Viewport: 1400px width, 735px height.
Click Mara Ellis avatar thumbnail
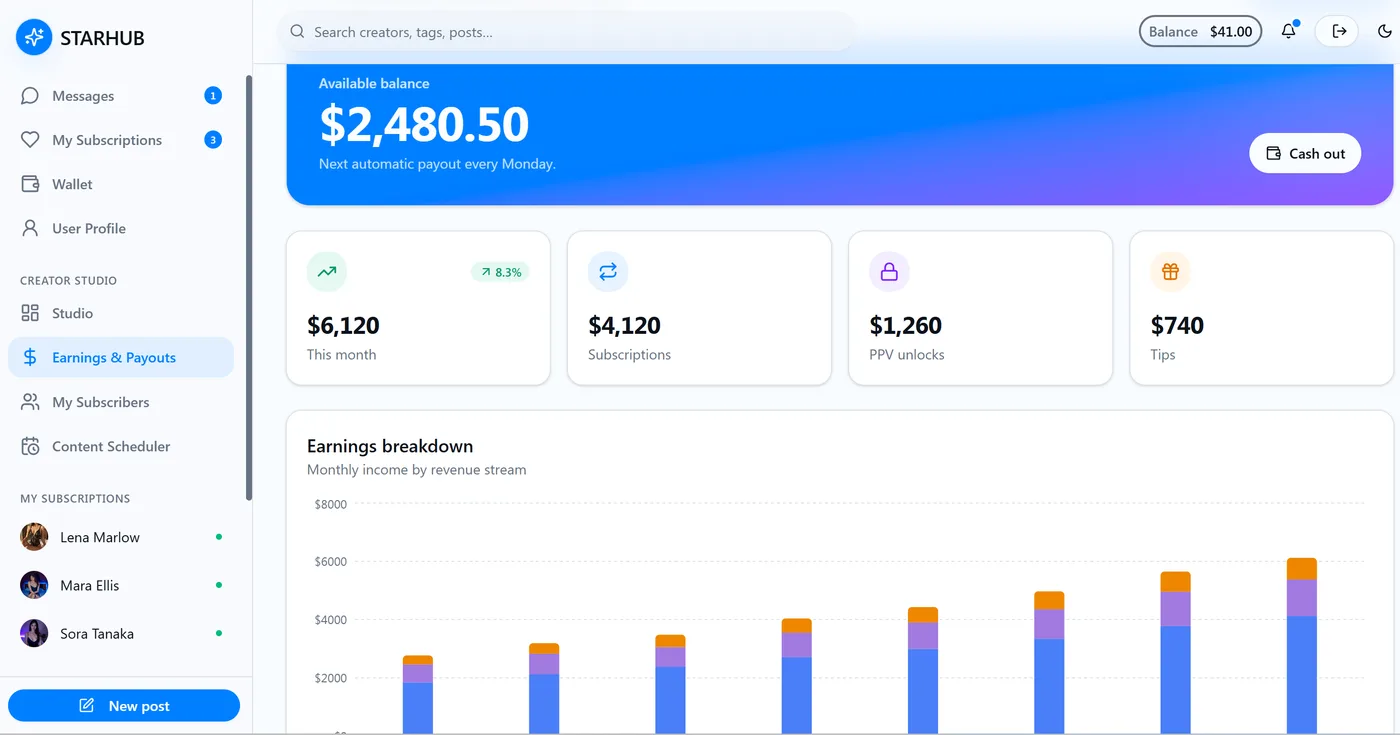click(x=34, y=585)
